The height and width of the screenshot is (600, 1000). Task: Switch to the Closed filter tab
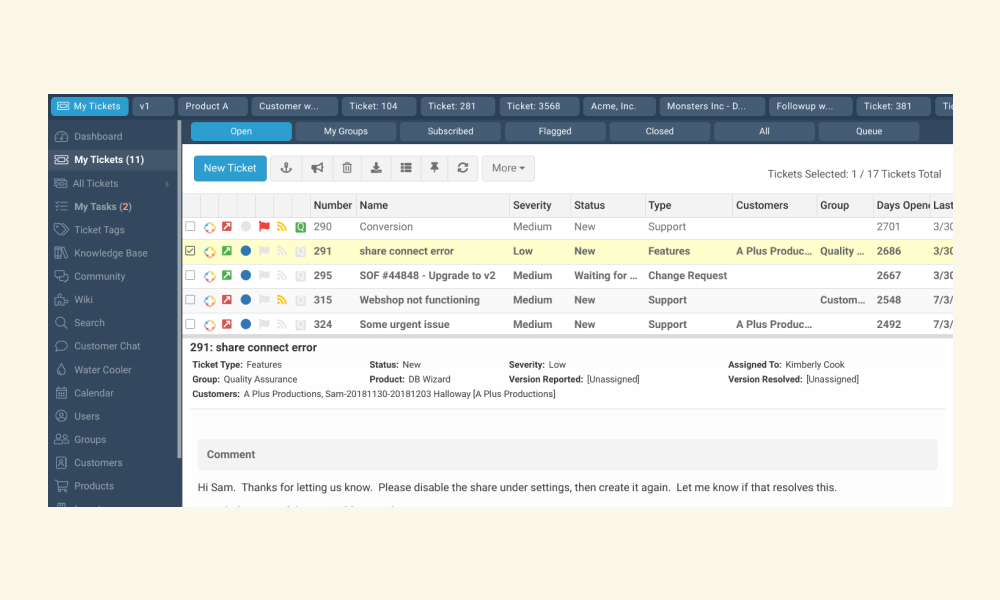pyautogui.click(x=659, y=131)
